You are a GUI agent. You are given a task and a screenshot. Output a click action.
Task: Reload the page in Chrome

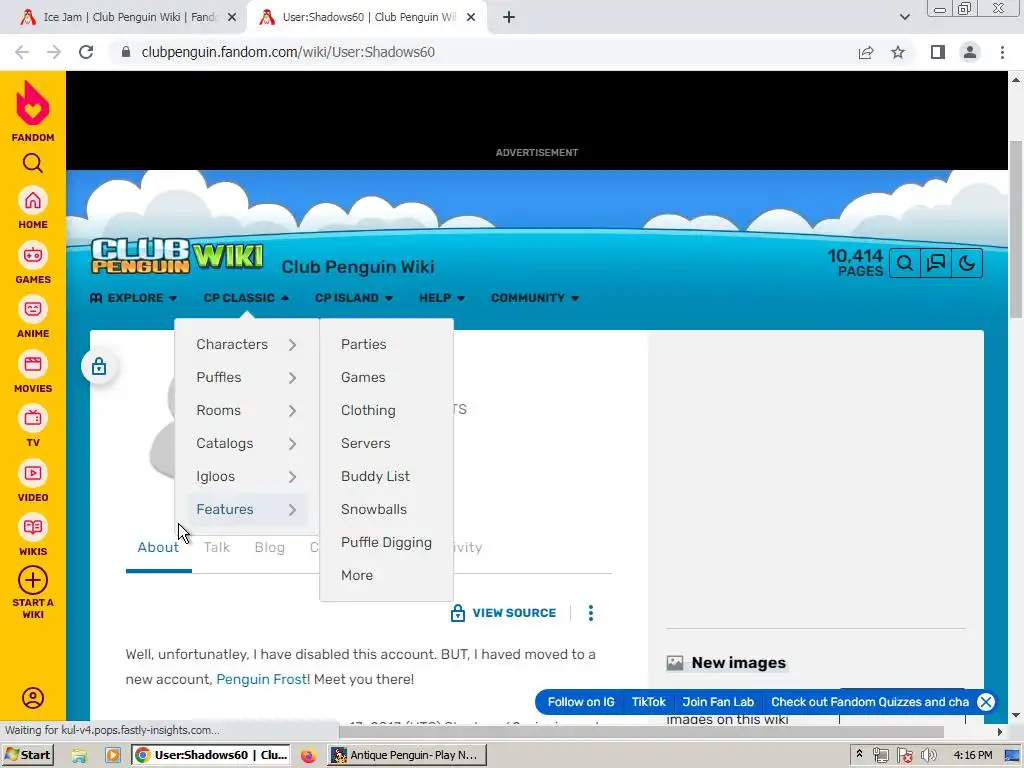coord(86,52)
